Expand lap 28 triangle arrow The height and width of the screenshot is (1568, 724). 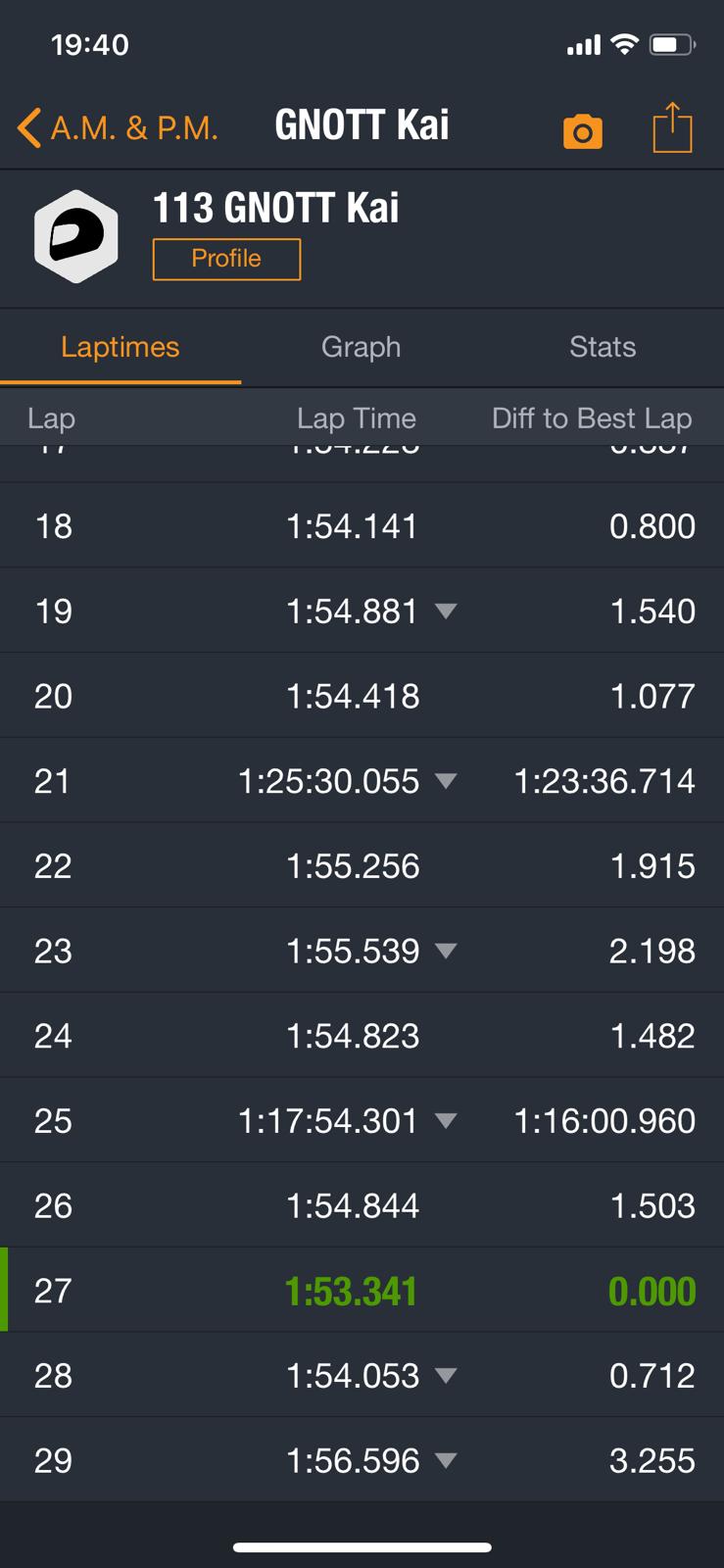click(446, 1375)
